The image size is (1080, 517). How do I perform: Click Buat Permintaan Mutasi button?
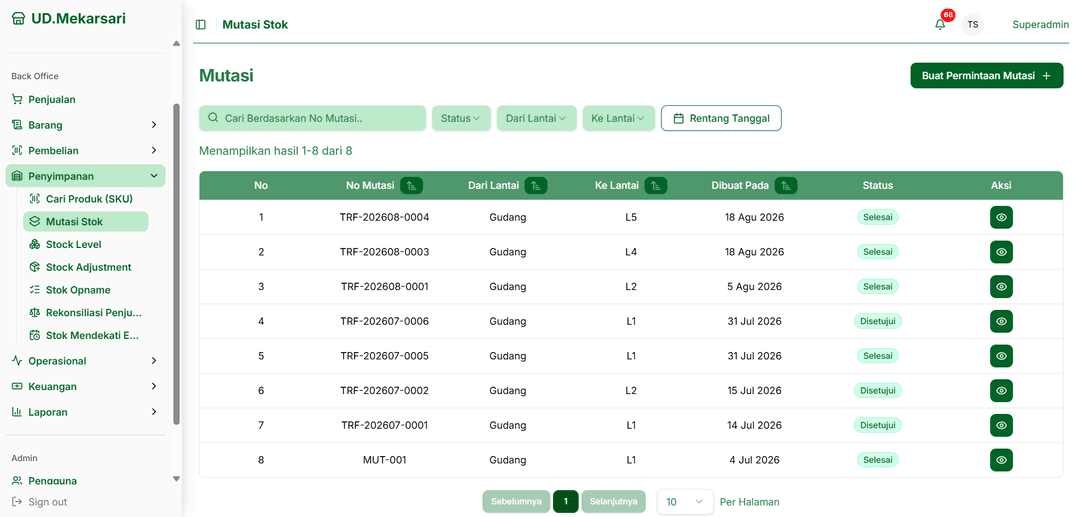[x=986, y=76]
